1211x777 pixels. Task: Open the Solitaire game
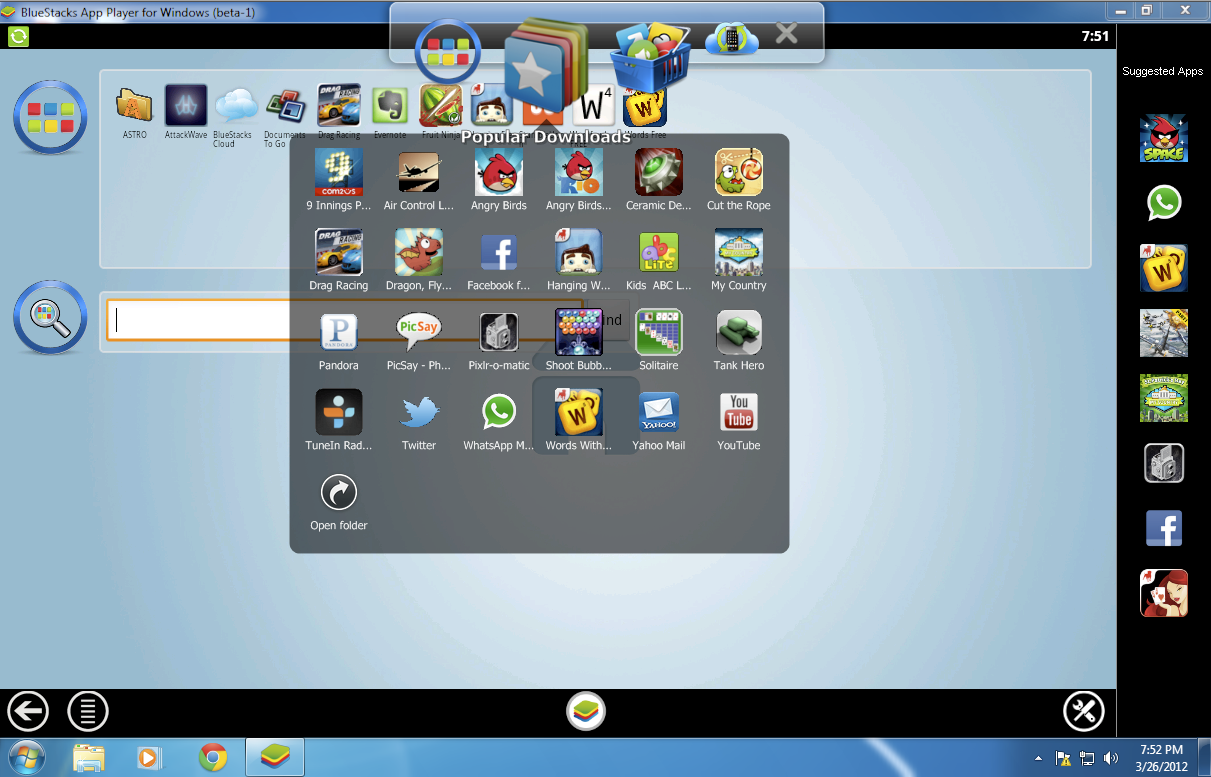(658, 333)
